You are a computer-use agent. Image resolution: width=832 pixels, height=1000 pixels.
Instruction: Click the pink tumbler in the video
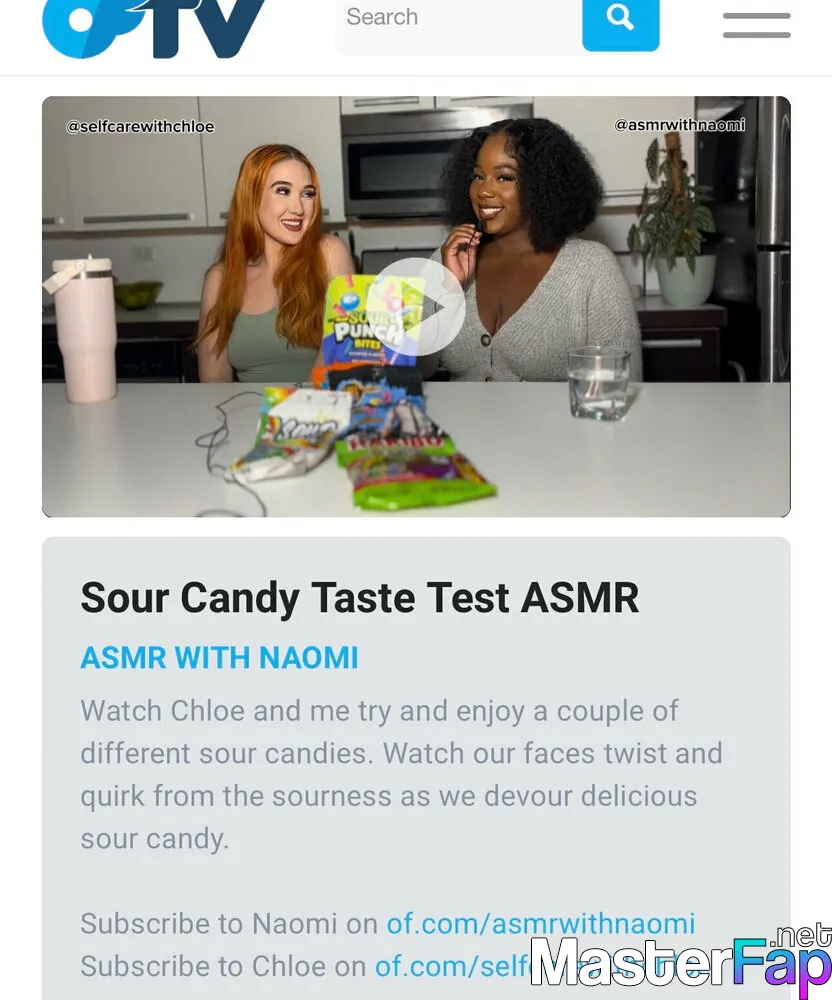[83, 328]
